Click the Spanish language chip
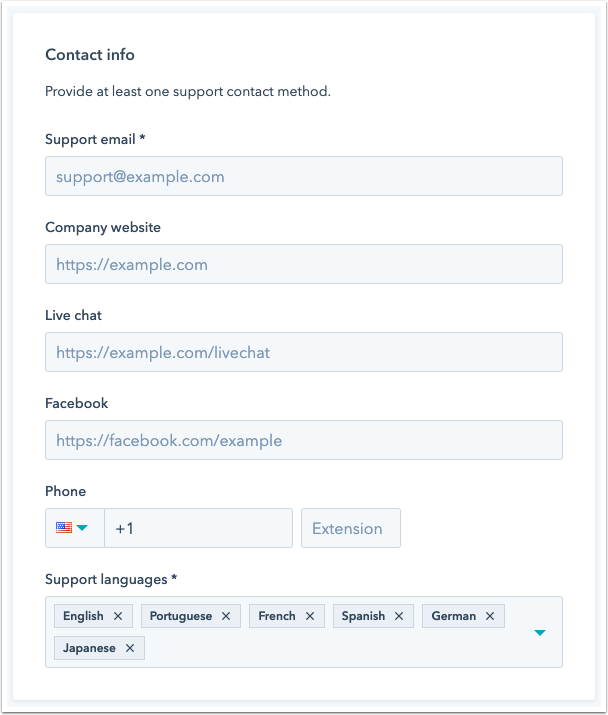Viewport: 608px width, 715px height. click(363, 616)
